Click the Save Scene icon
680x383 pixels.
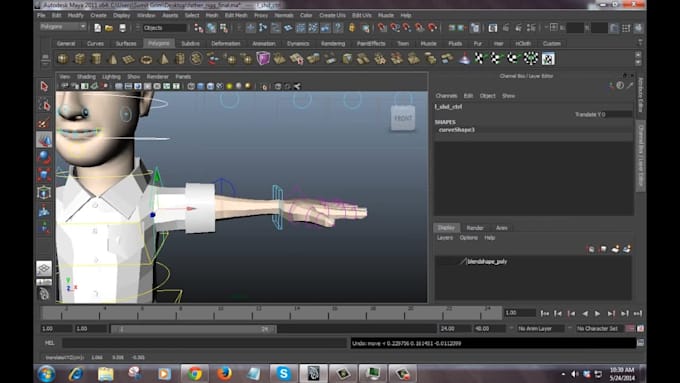pos(123,28)
